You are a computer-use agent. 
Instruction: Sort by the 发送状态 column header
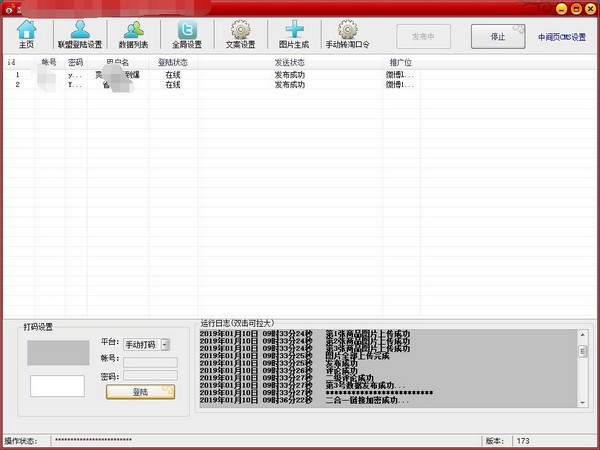(x=290, y=62)
